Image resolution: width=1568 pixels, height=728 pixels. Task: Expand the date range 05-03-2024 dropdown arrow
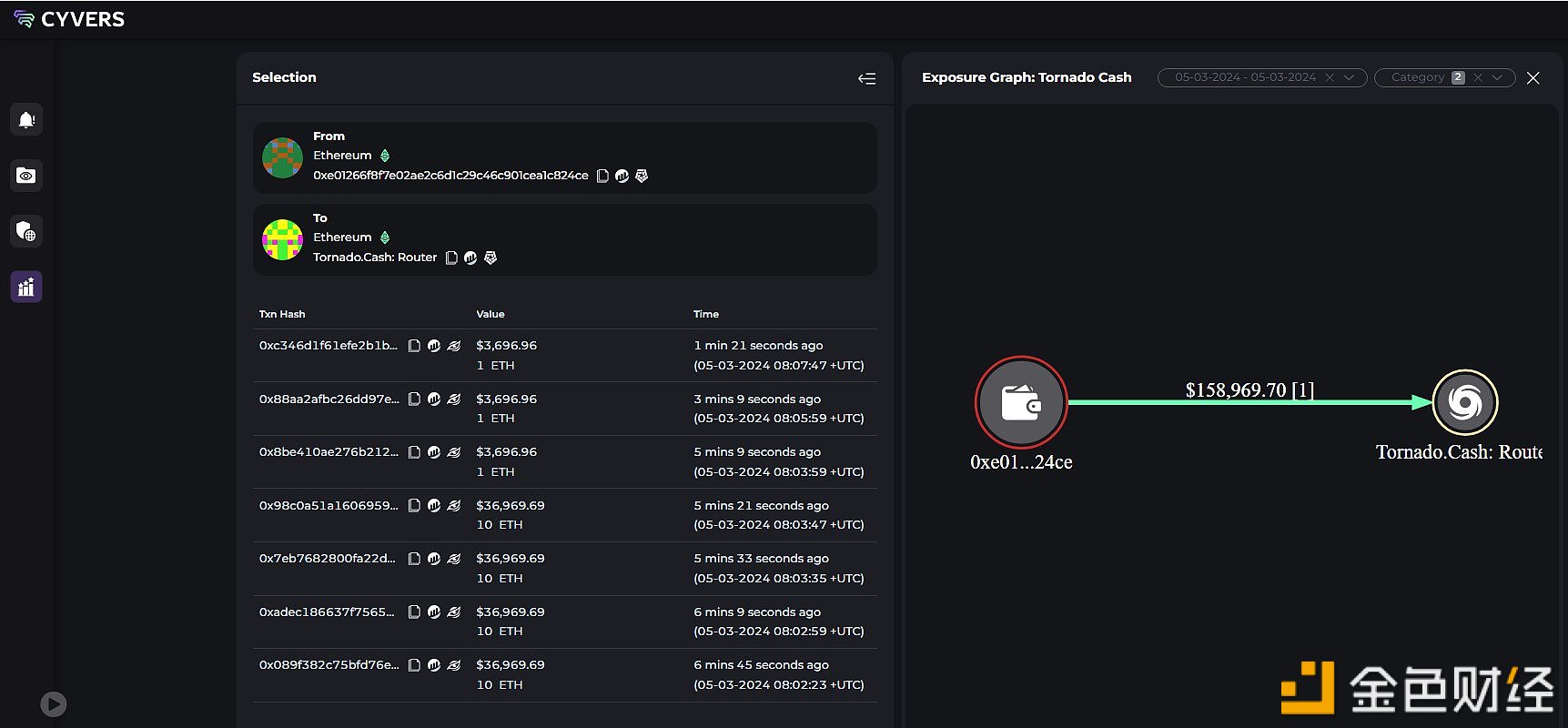pyautogui.click(x=1349, y=77)
